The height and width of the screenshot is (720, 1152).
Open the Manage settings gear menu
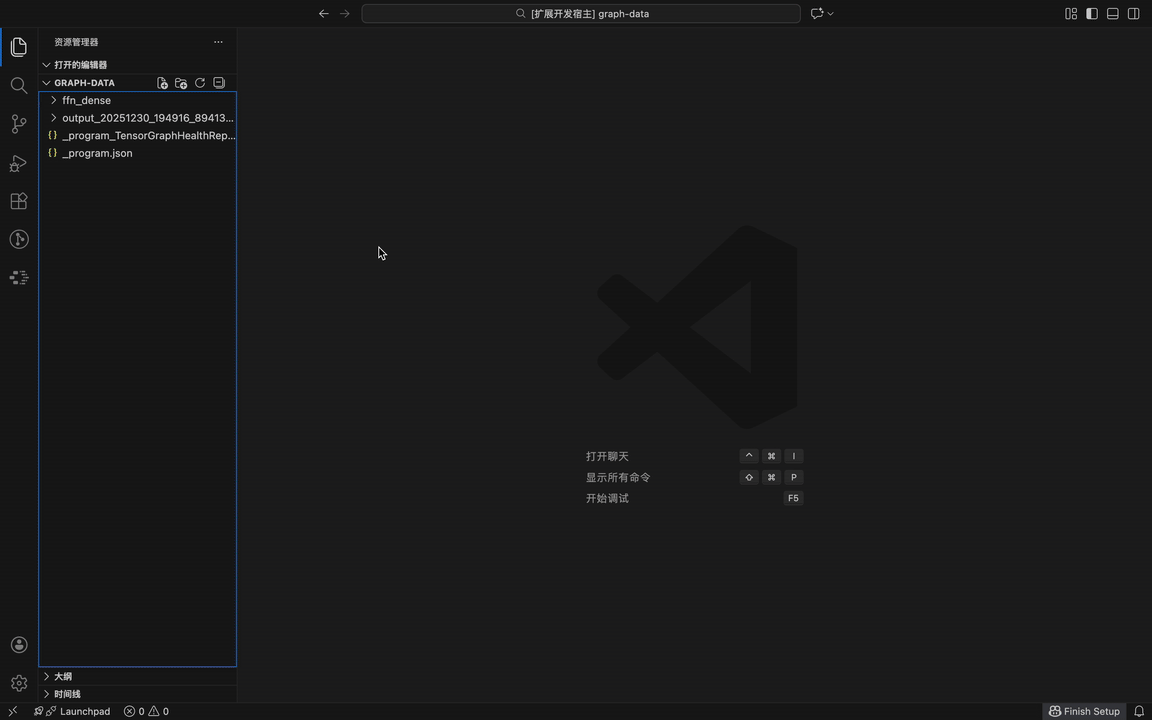(18, 683)
